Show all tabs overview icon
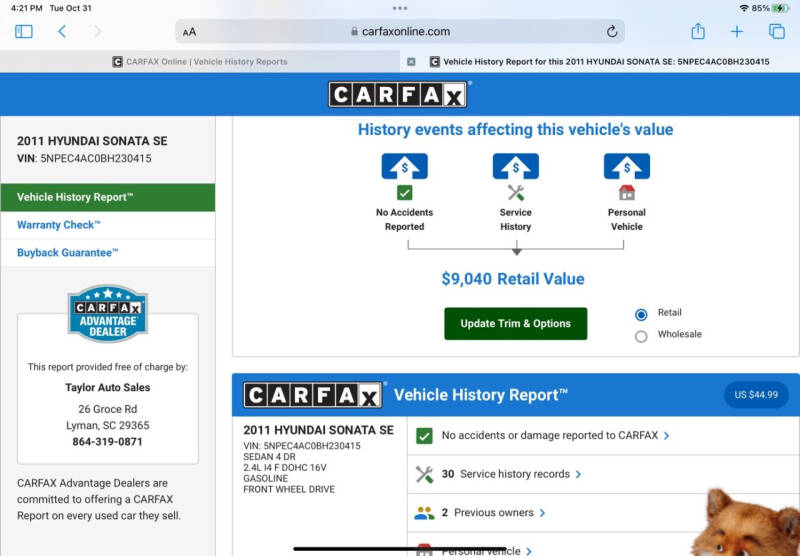Viewport: 800px width, 556px height. pyautogui.click(x=777, y=32)
